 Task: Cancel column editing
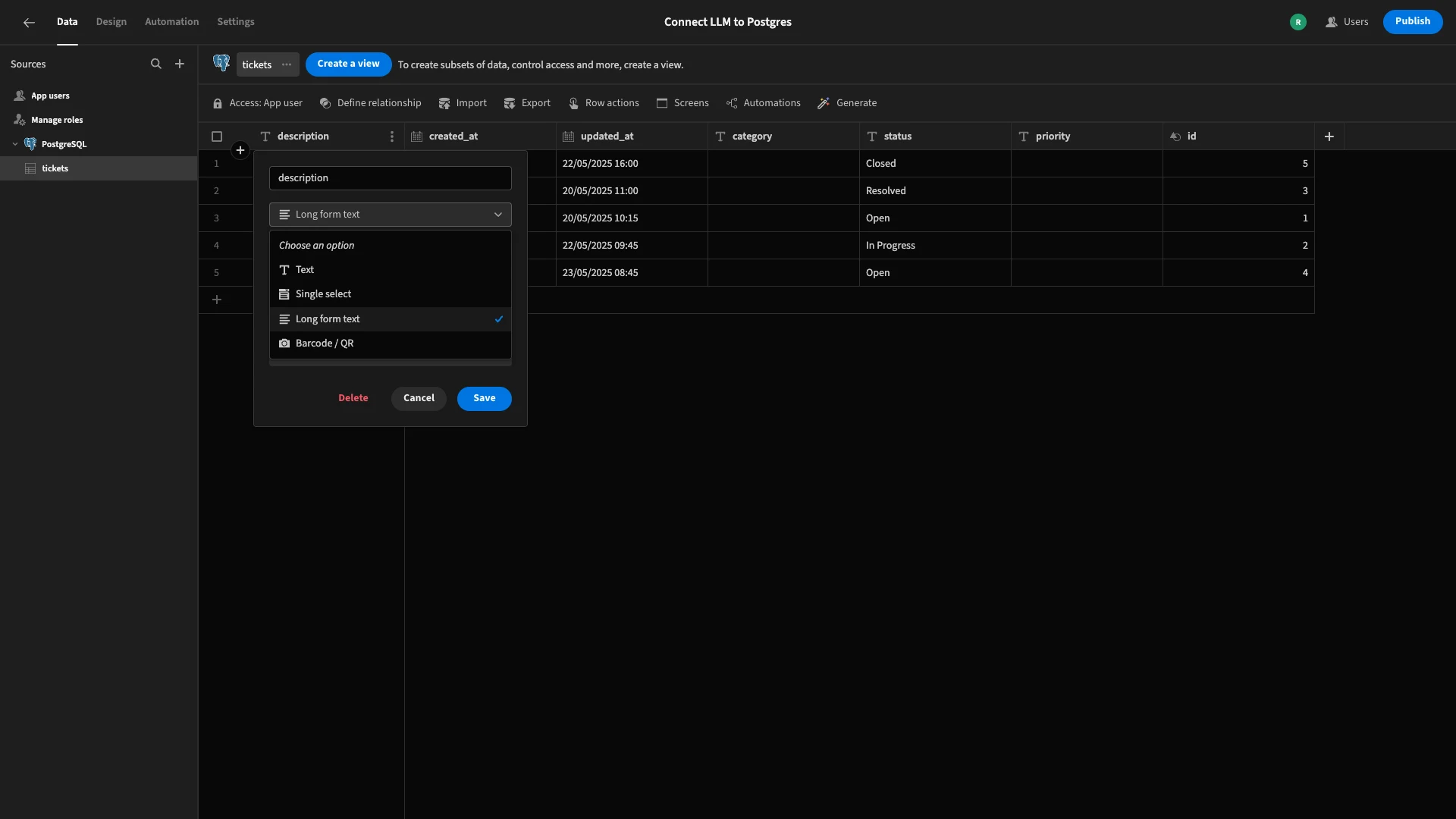point(419,399)
